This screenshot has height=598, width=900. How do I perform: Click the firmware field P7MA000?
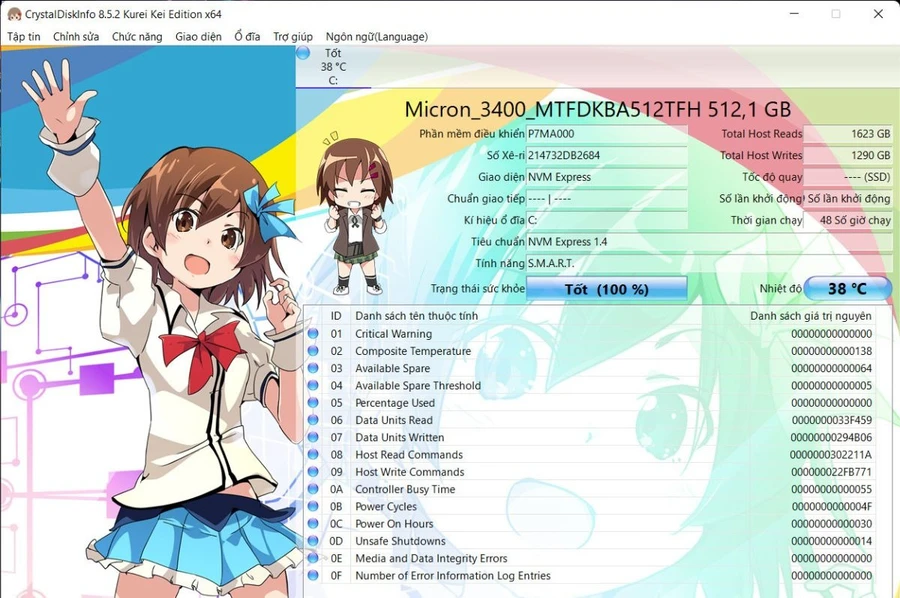(x=607, y=134)
